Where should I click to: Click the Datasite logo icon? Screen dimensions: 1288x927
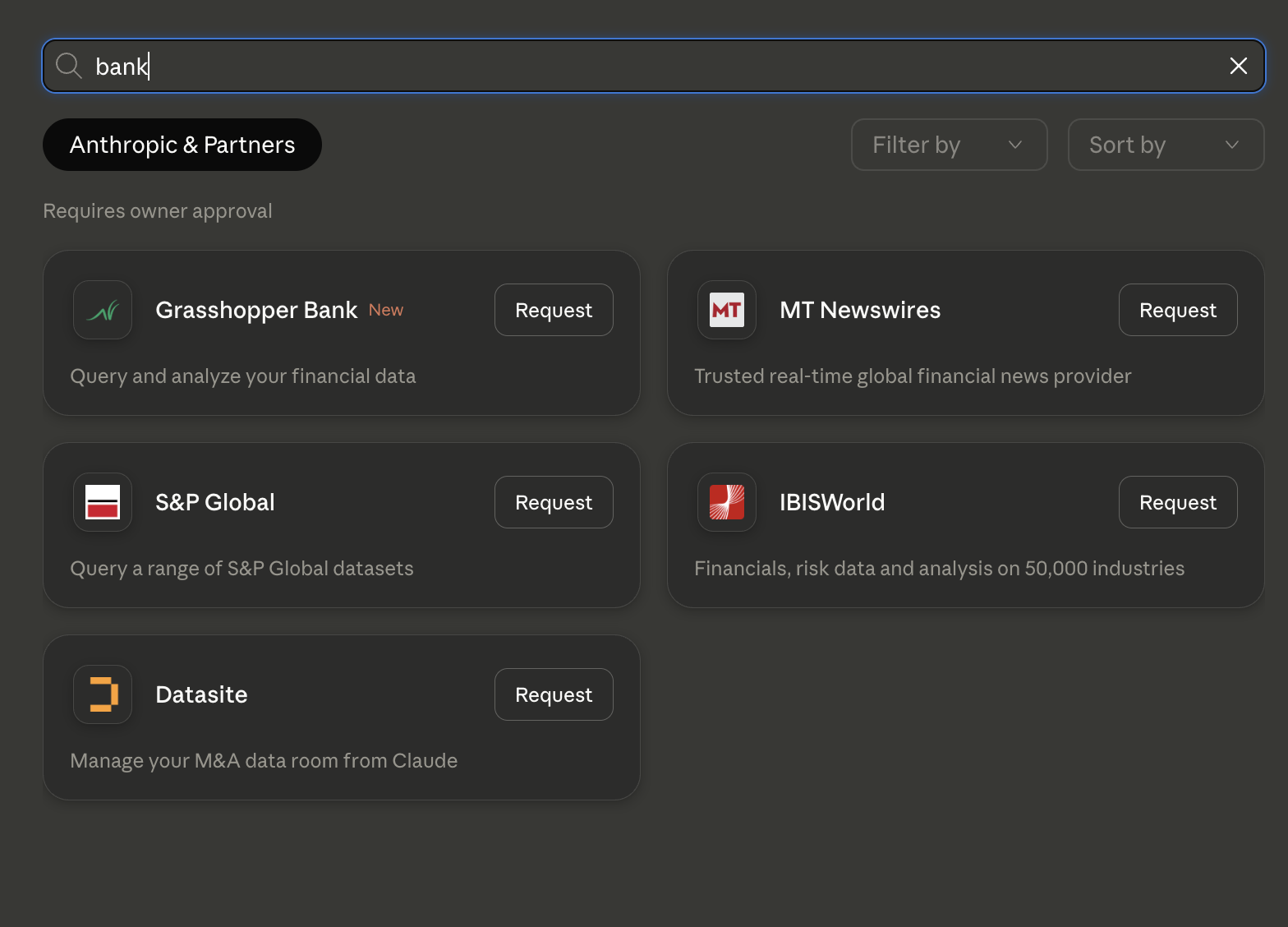pyautogui.click(x=103, y=694)
